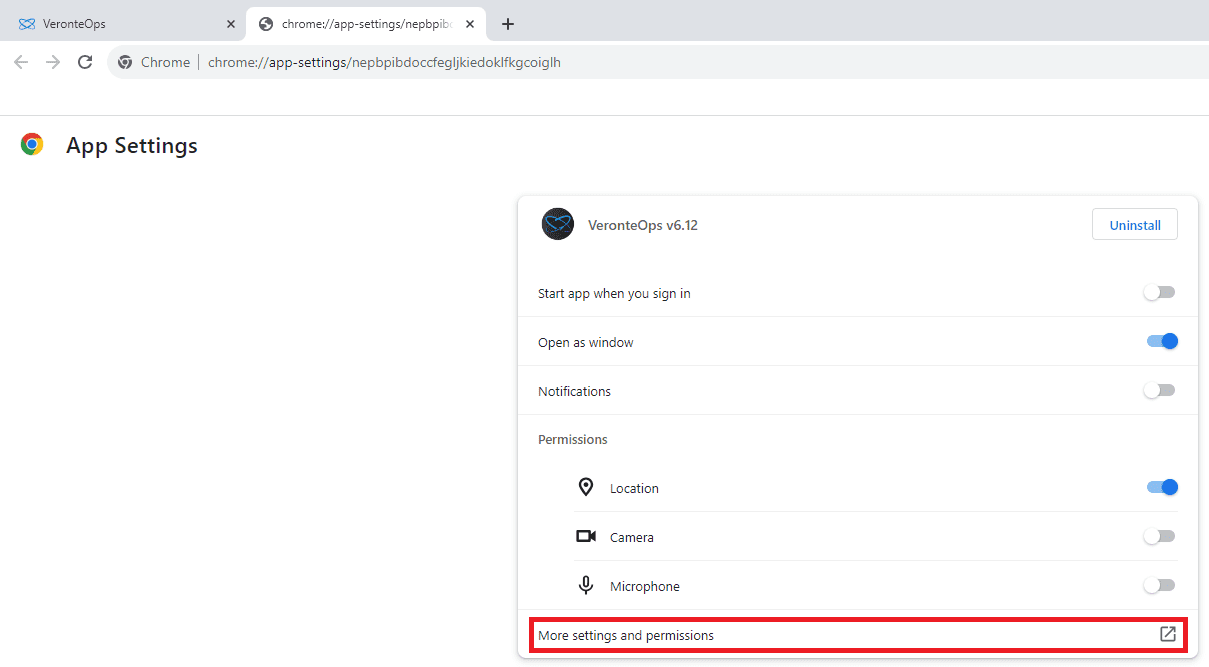Close the app-settings tab

(470, 24)
